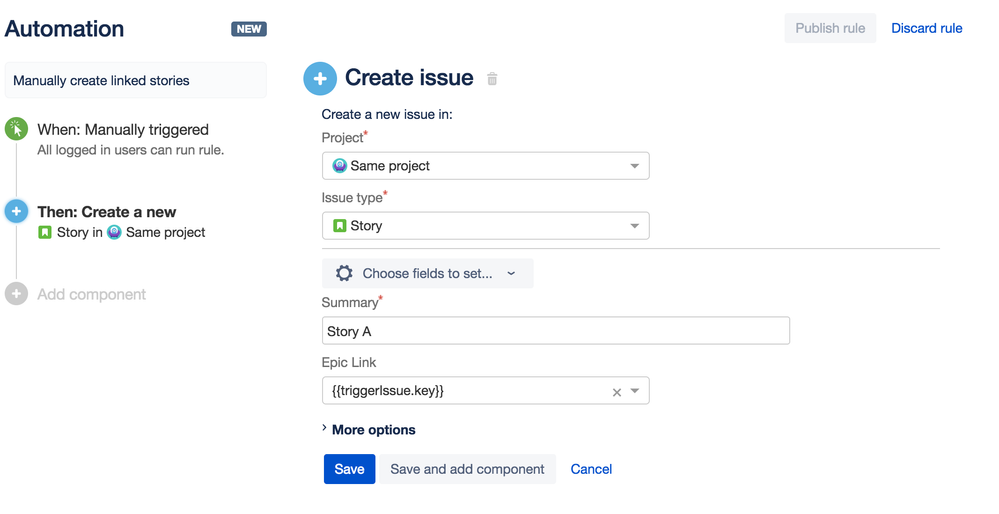Open the Project dropdown showing Same project
This screenshot has height=514, width=999.
pyautogui.click(x=485, y=166)
